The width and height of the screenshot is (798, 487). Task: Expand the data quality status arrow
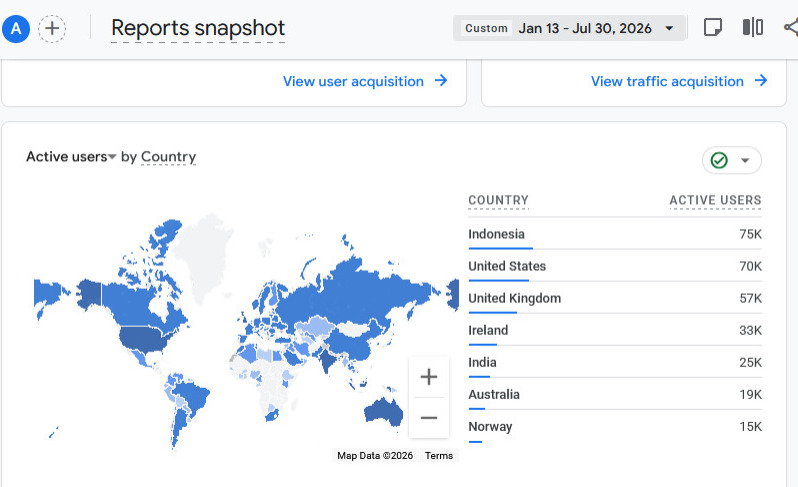(x=745, y=160)
